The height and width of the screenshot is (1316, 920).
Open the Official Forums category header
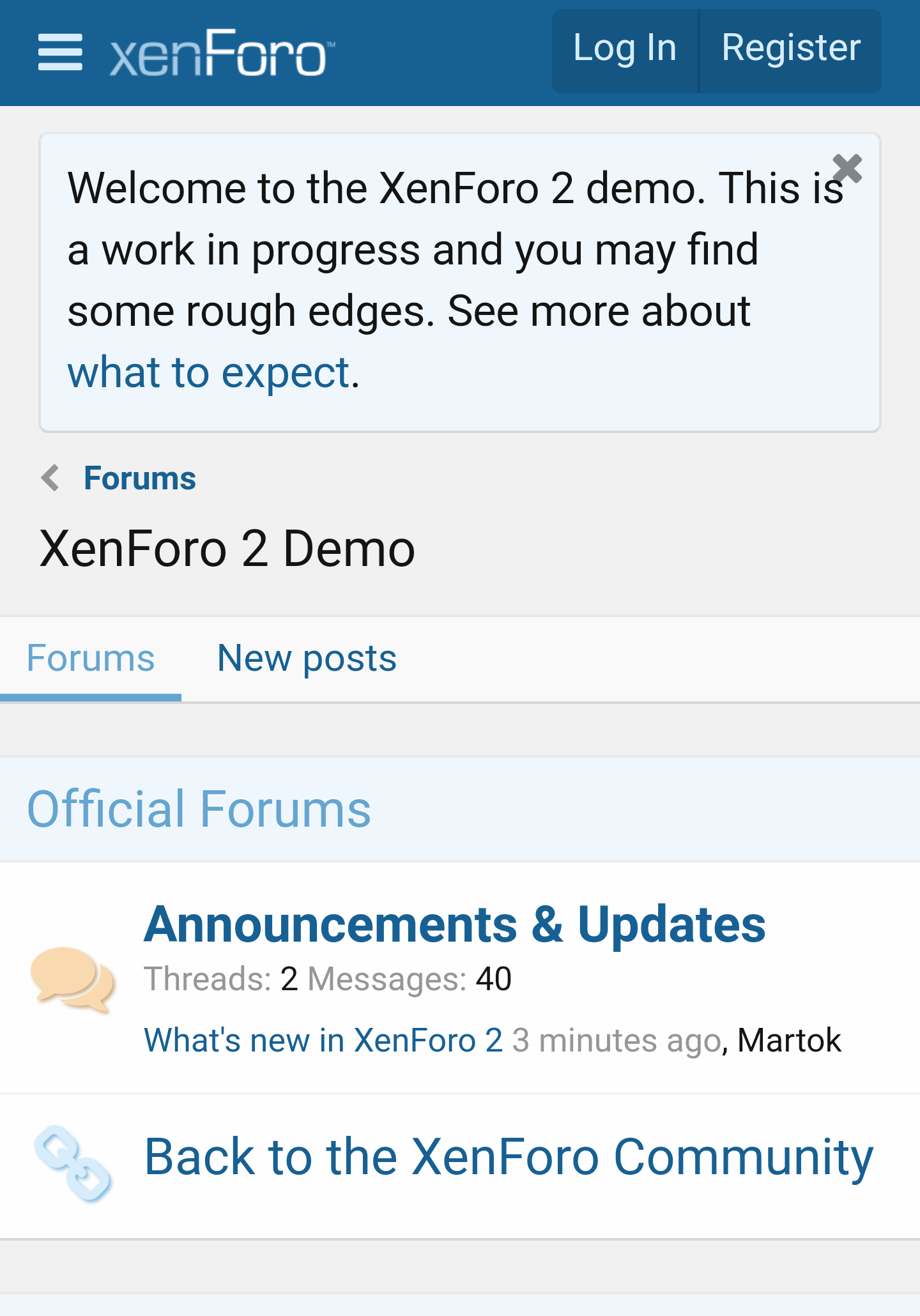point(199,809)
